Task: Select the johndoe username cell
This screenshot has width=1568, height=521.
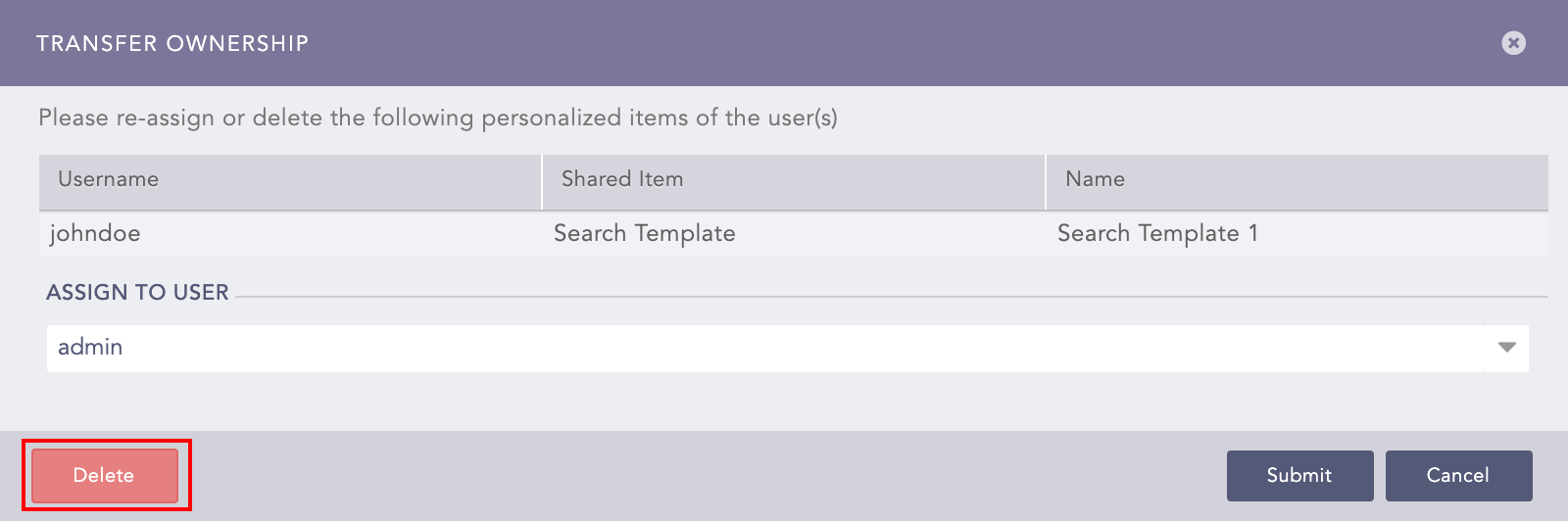Action: (95, 234)
